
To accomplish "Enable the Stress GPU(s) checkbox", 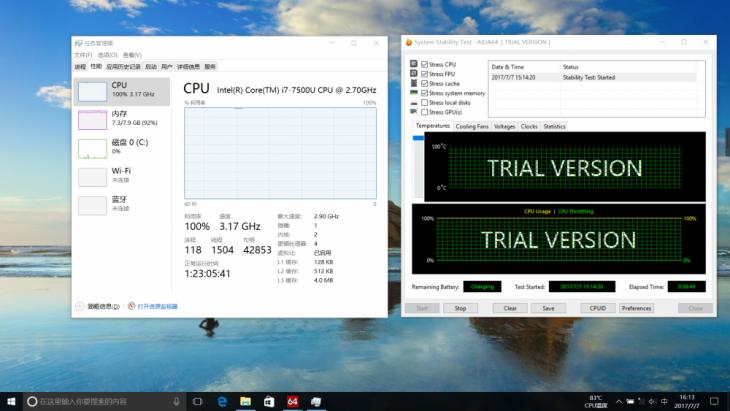I will [x=424, y=112].
